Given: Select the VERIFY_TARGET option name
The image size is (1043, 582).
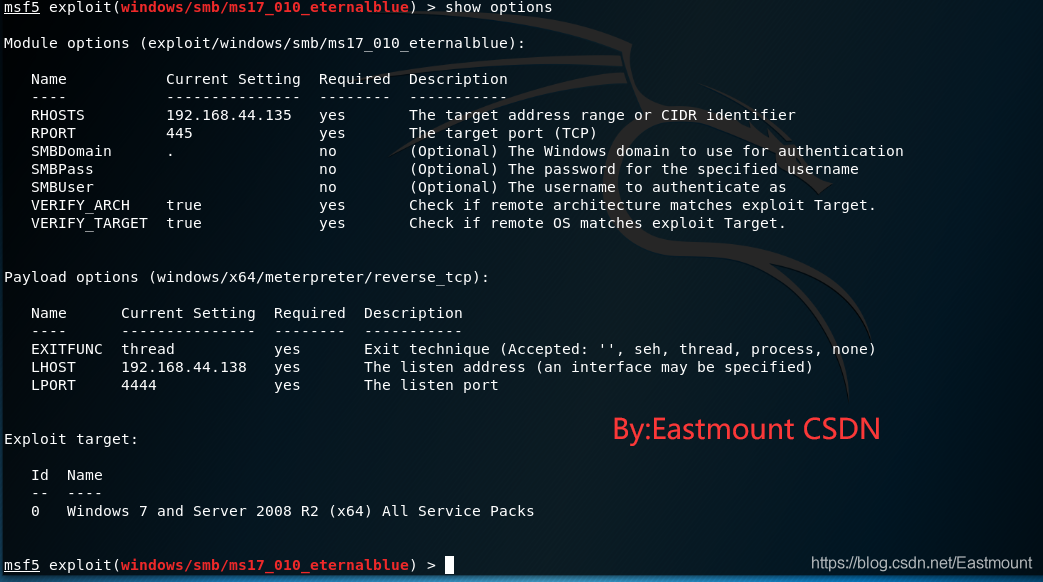Looking at the screenshot, I should [89, 223].
